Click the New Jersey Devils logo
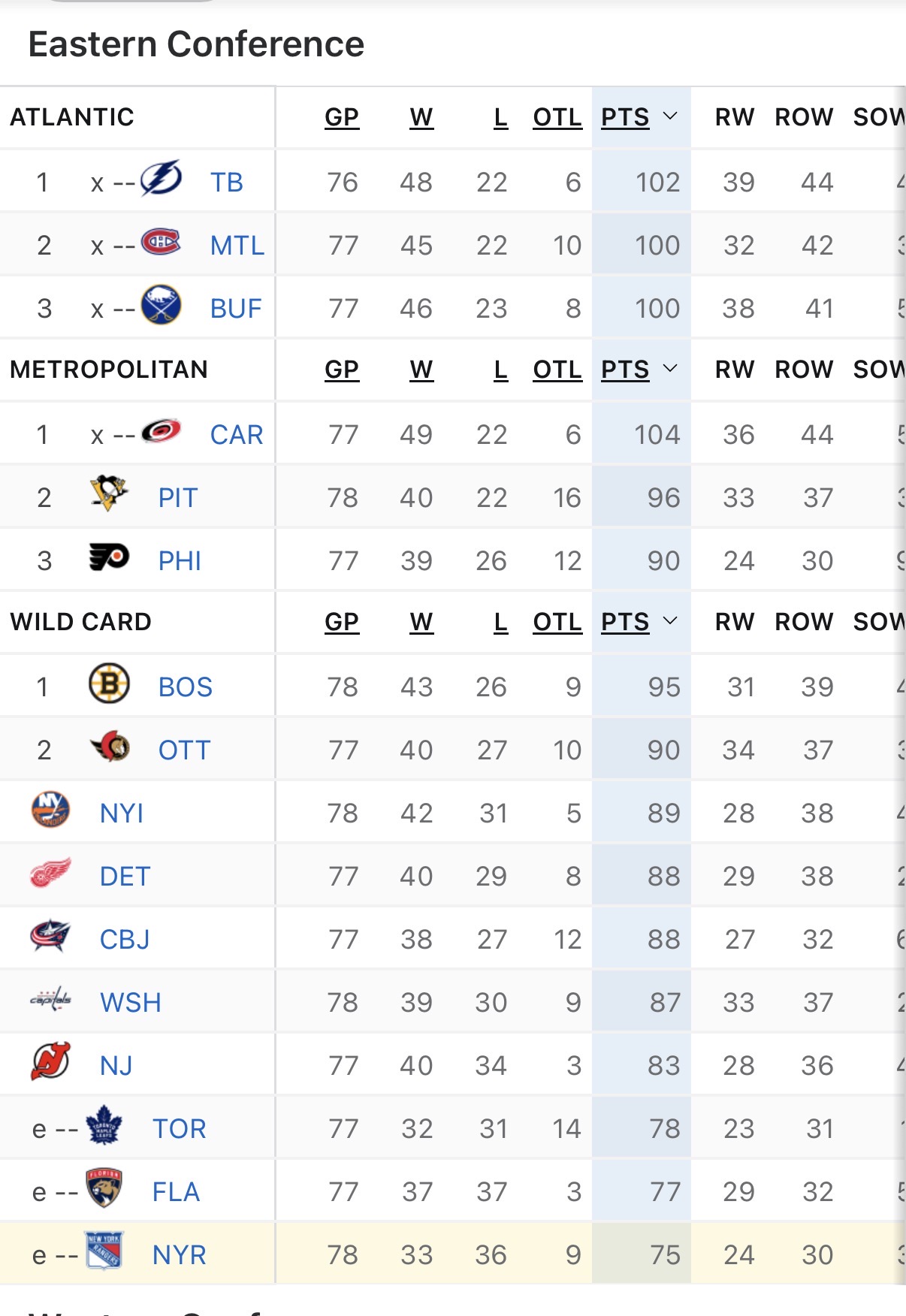Image resolution: width=906 pixels, height=1316 pixels. (x=50, y=1062)
